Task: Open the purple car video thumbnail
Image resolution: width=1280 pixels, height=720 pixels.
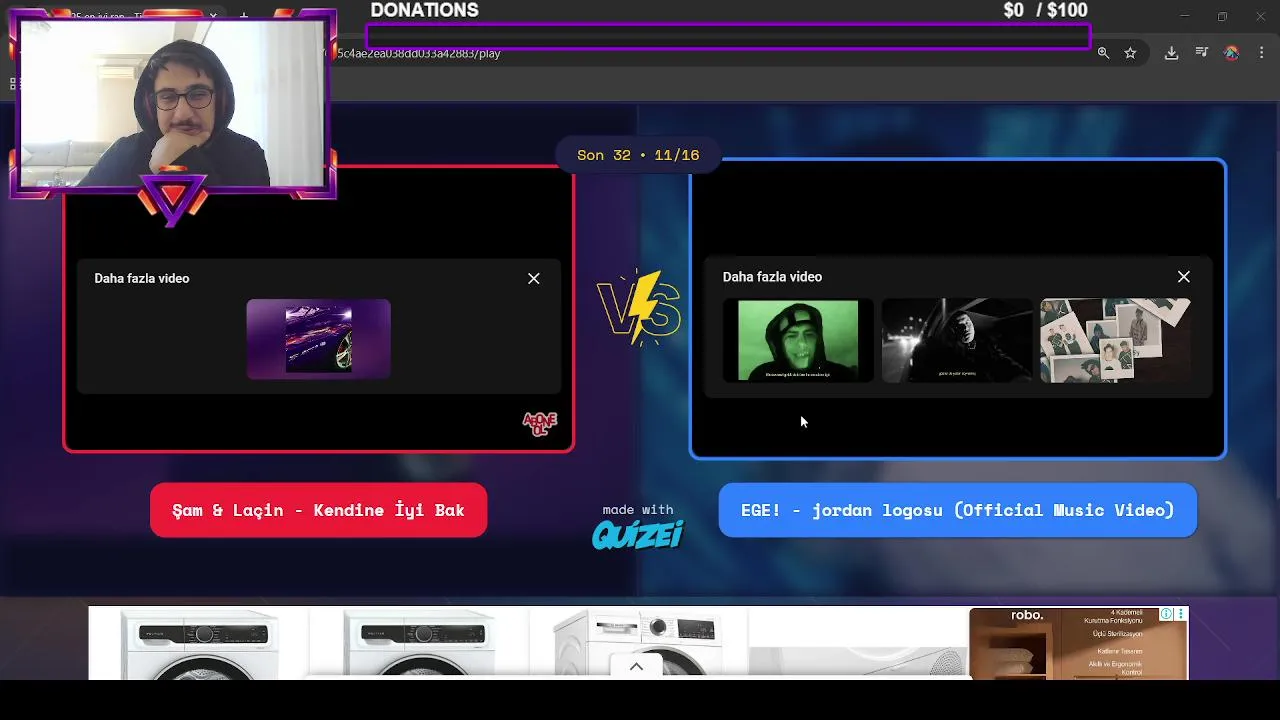Action: click(319, 339)
